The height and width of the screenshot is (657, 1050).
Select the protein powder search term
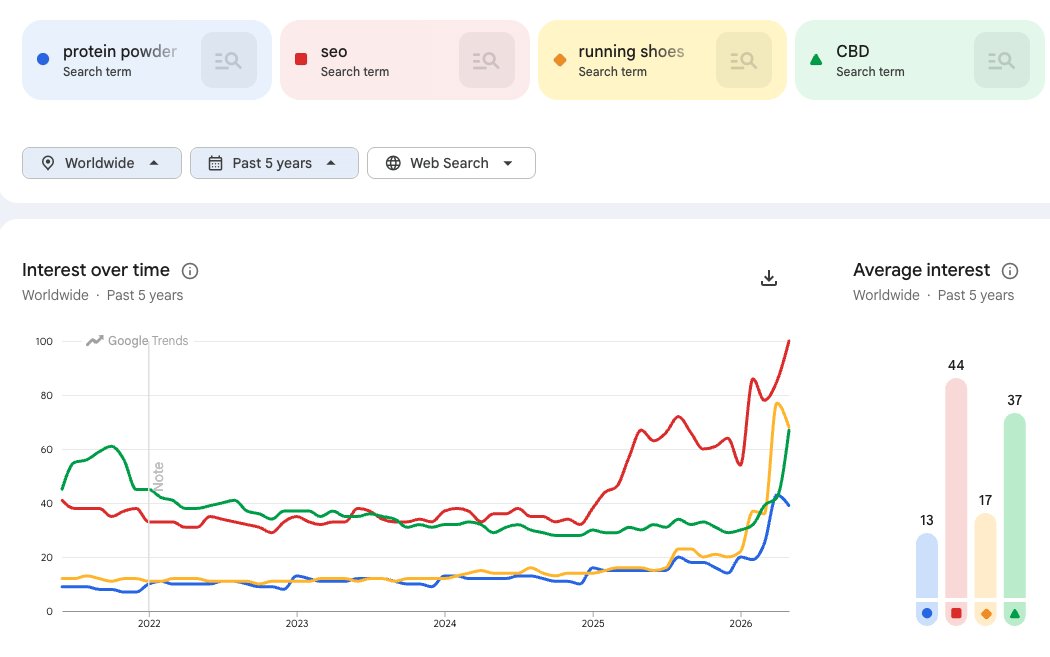[120, 52]
